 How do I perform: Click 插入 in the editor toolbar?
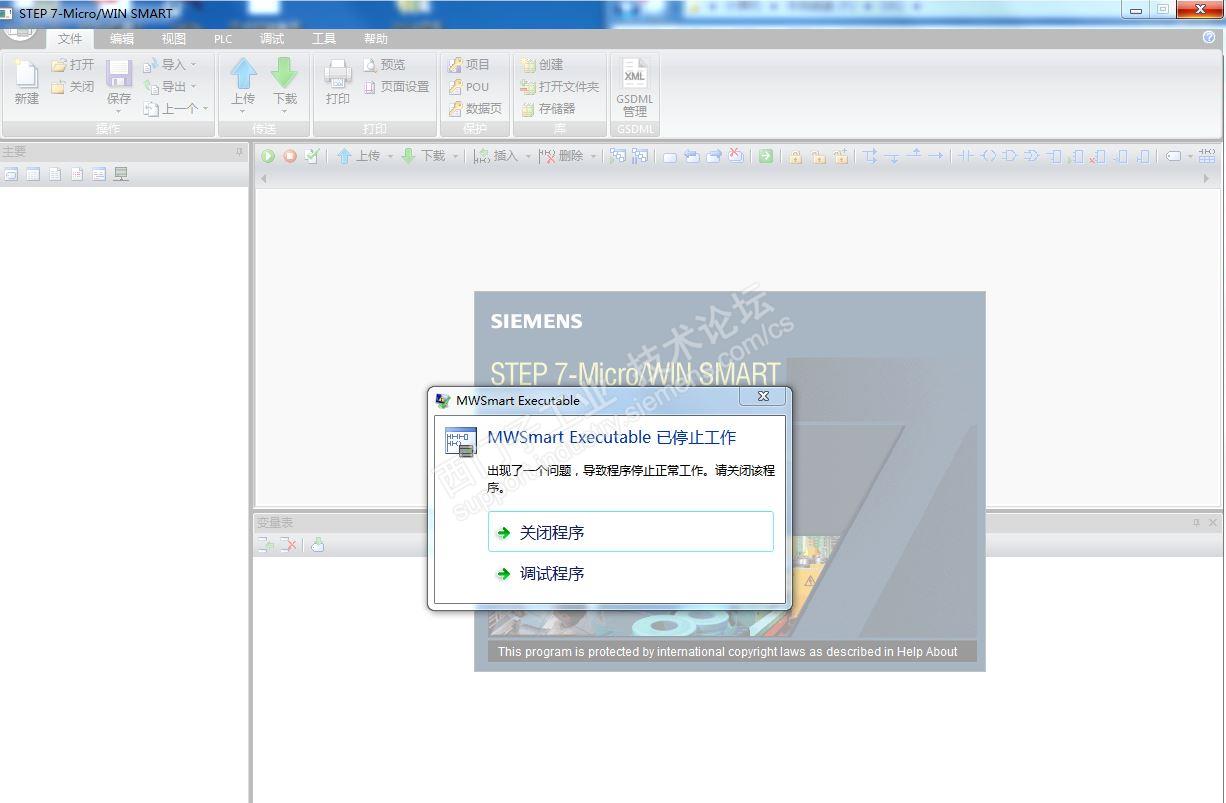click(496, 156)
